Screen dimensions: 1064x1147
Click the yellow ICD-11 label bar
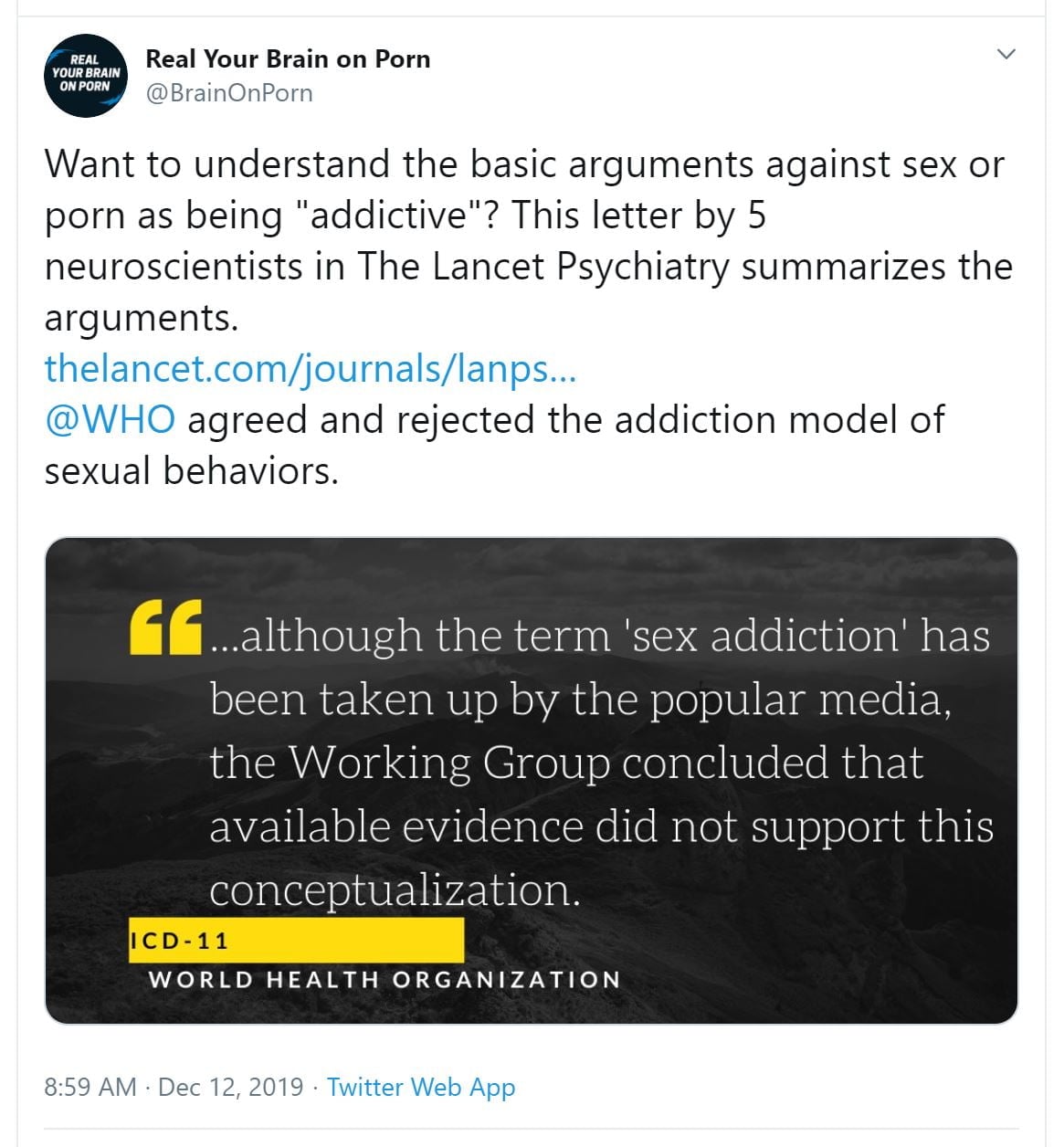click(296, 941)
